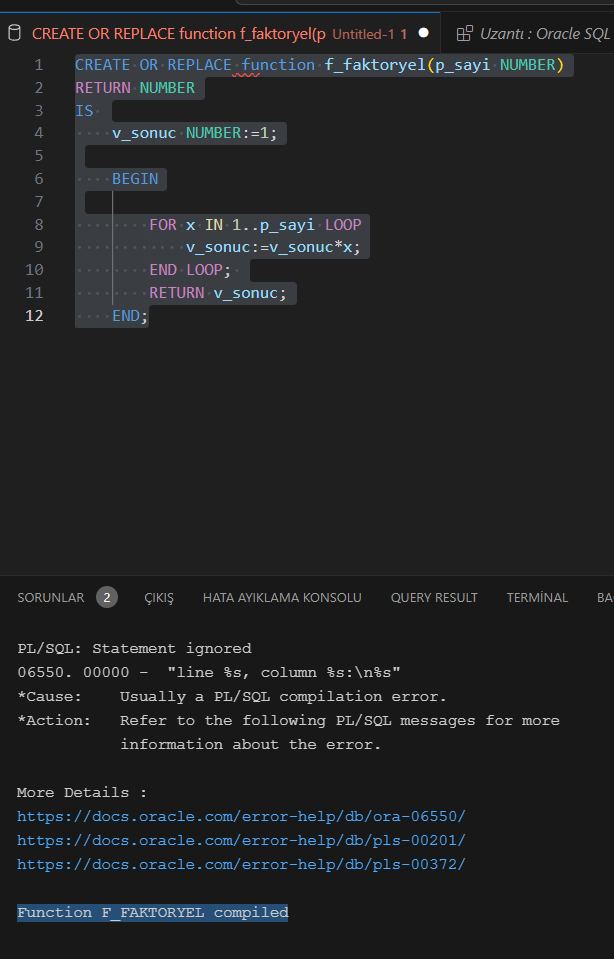Click 'PL/SQL: Statement ignored' output line

click(x=135, y=648)
